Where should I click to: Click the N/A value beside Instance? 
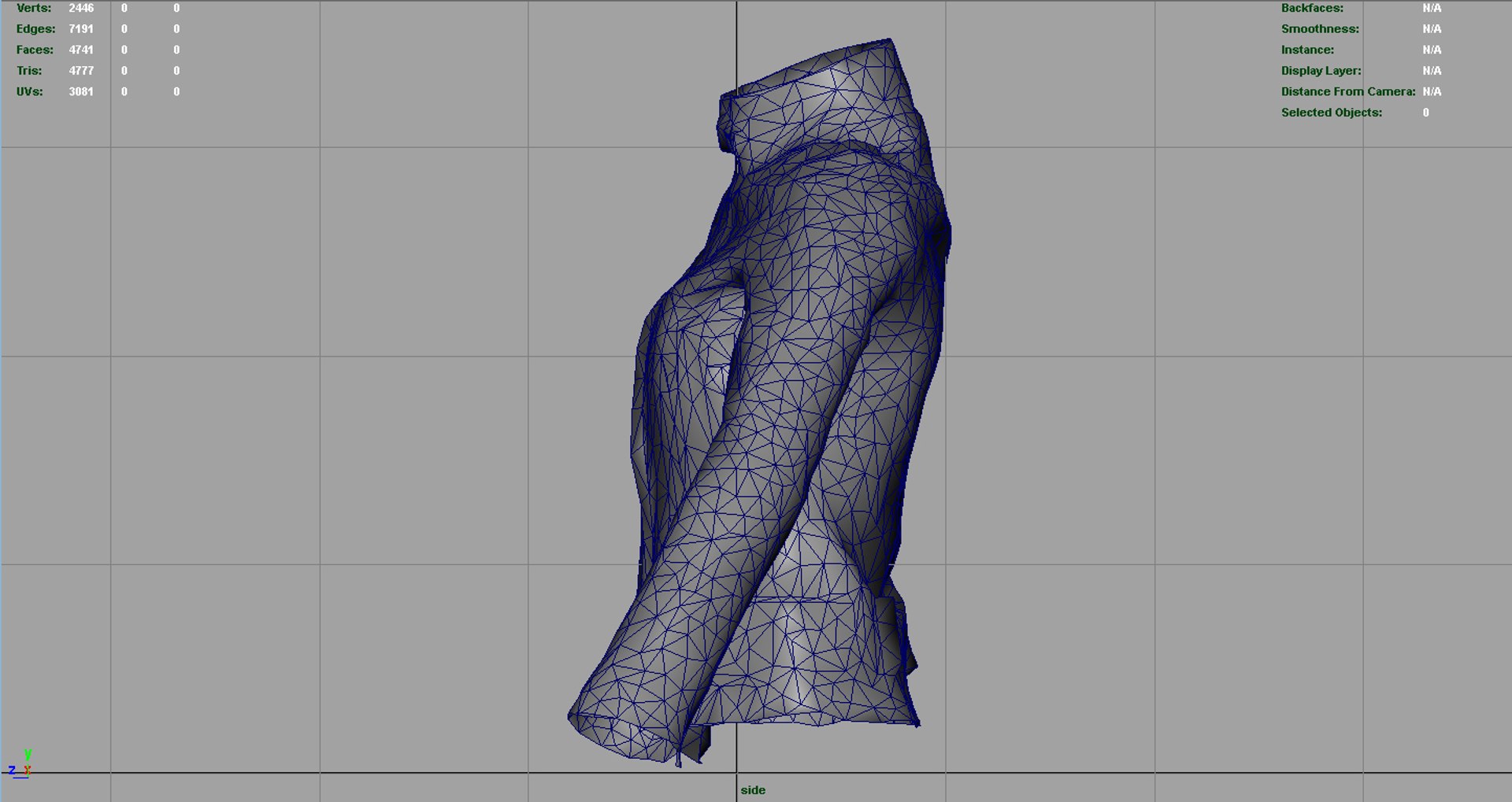tap(1432, 50)
